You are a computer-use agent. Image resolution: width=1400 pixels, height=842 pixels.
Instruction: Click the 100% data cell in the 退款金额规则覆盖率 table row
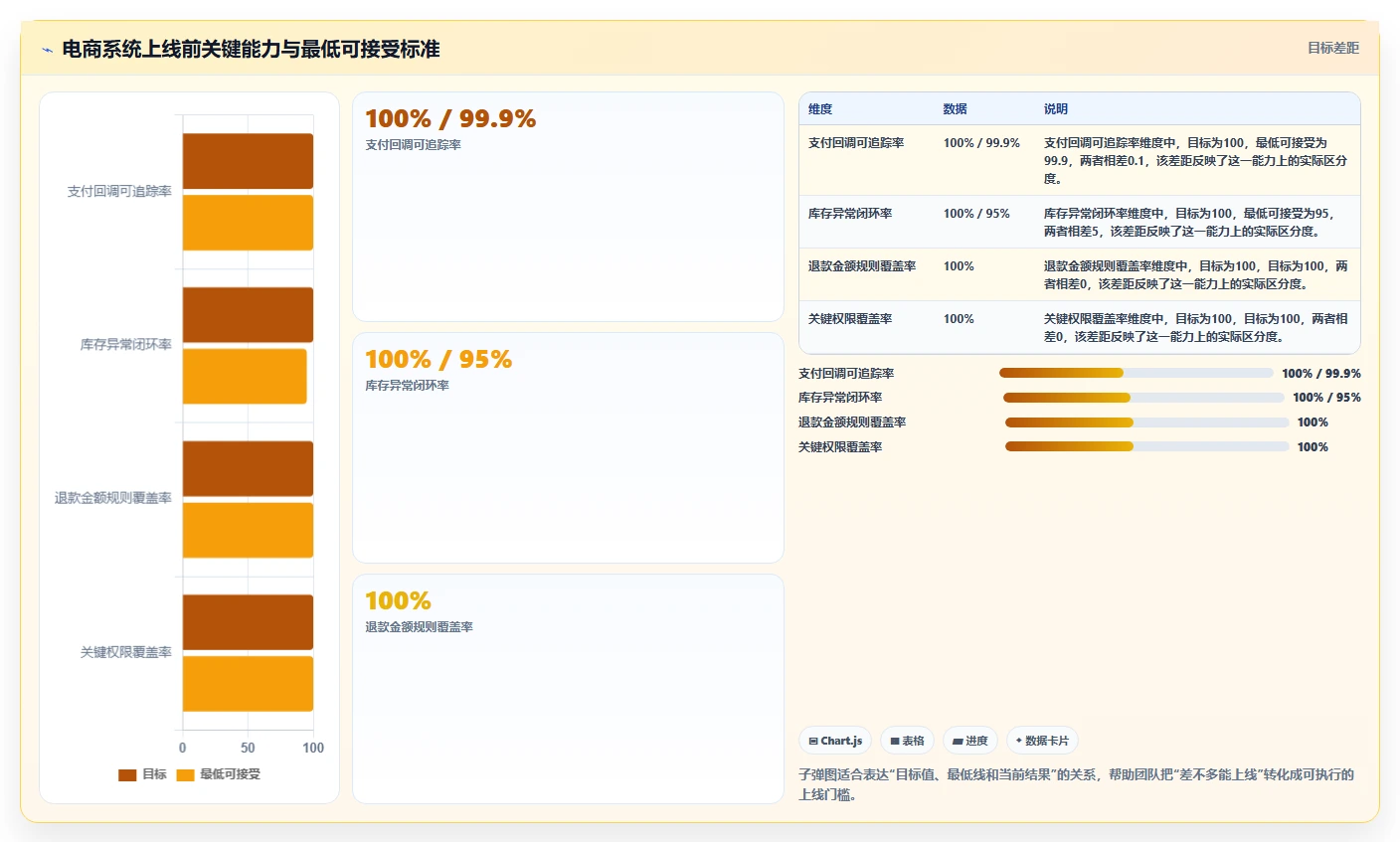point(959,266)
